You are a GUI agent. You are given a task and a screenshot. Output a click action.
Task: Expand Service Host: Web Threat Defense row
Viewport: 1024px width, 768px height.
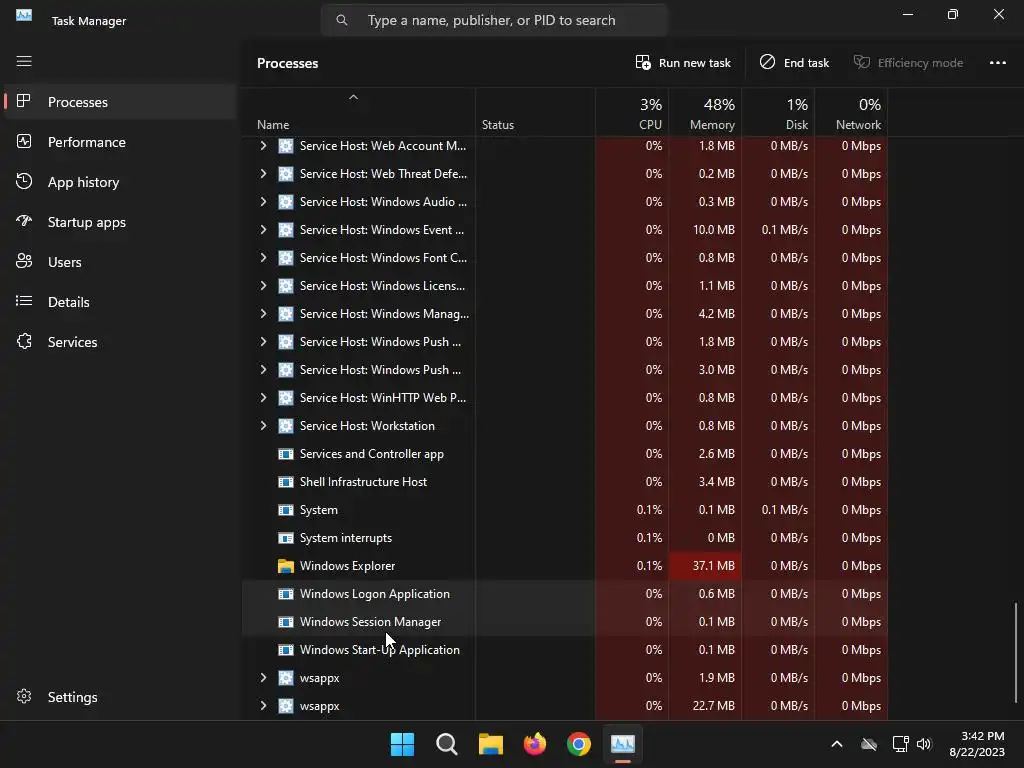(263, 174)
